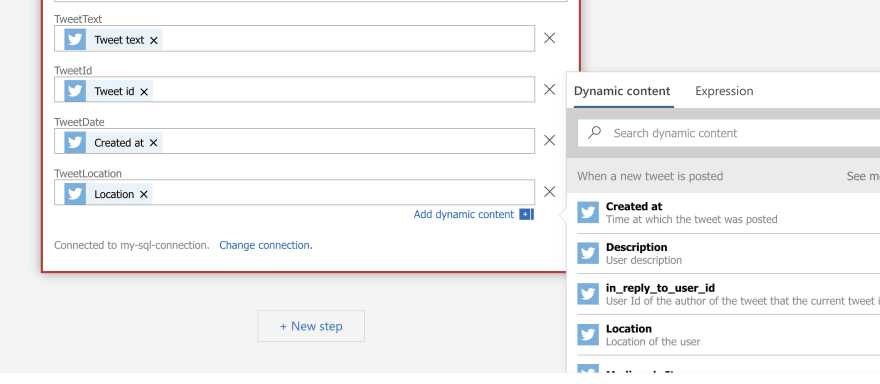The width and height of the screenshot is (880, 384).
Task: Remove the Location token from TweetLocation
Action: point(144,194)
